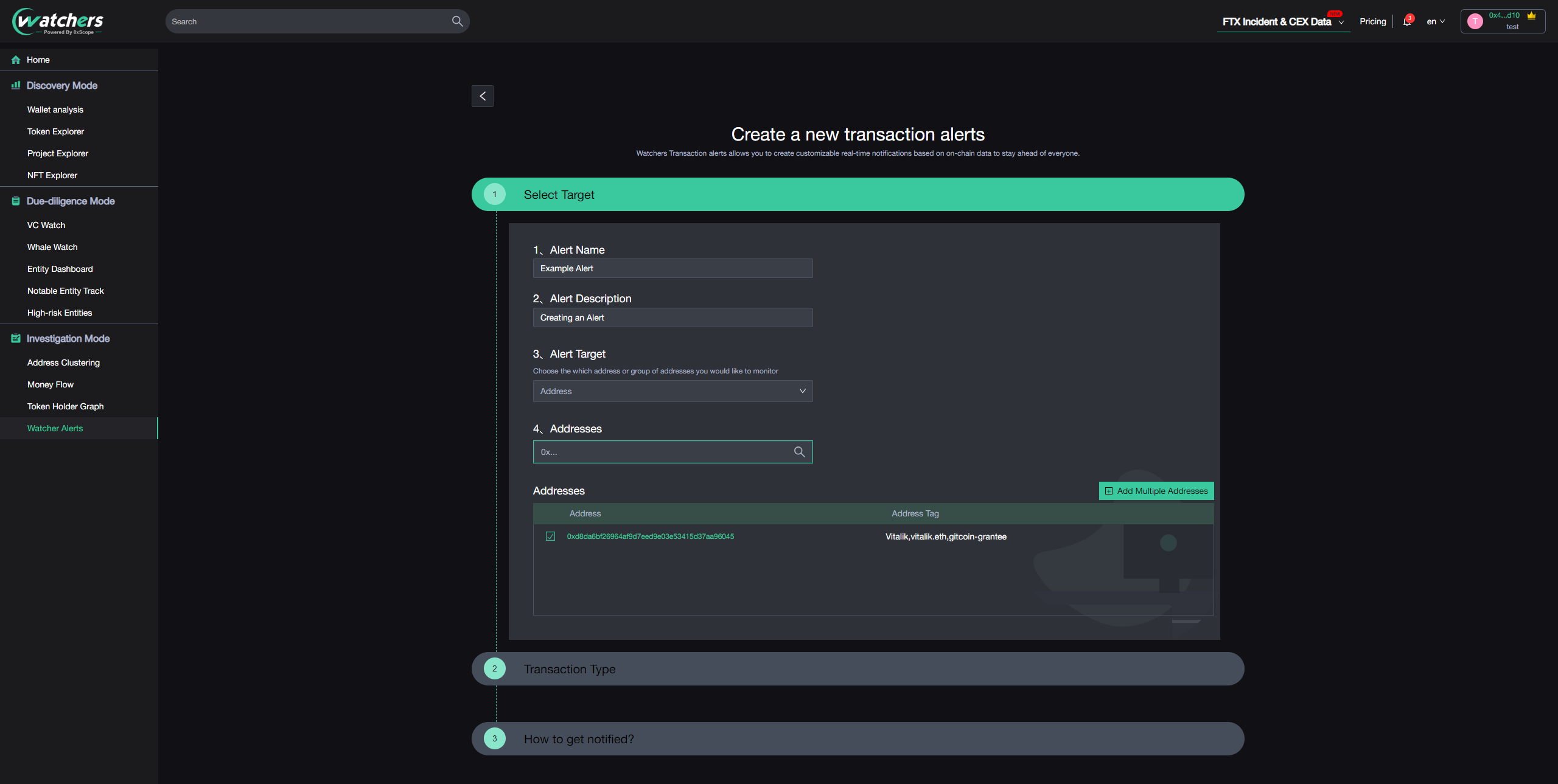Viewport: 1558px width, 784px height.
Task: Click the Alert Name input field
Action: click(672, 268)
